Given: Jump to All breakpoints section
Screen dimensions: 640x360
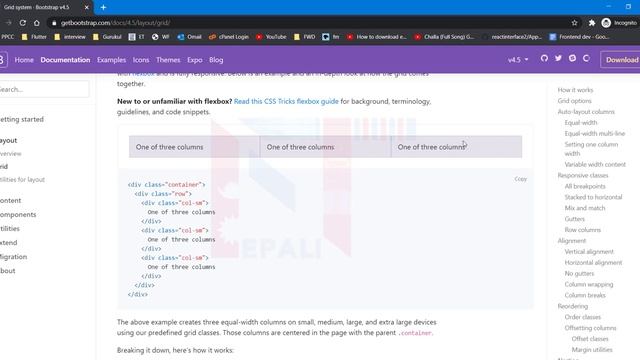Looking at the screenshot, I should point(585,186).
